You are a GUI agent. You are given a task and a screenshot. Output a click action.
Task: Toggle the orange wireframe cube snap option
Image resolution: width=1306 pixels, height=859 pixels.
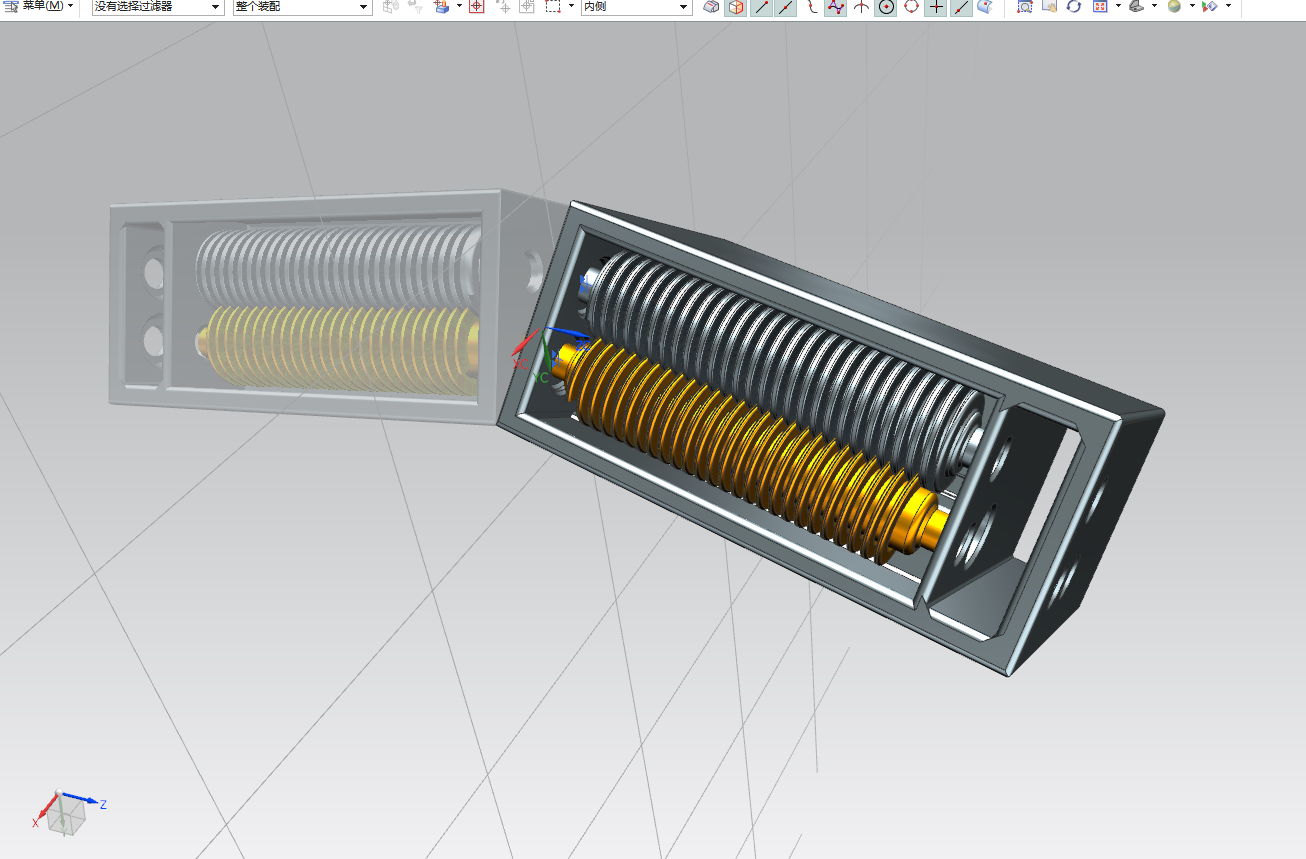click(x=736, y=7)
